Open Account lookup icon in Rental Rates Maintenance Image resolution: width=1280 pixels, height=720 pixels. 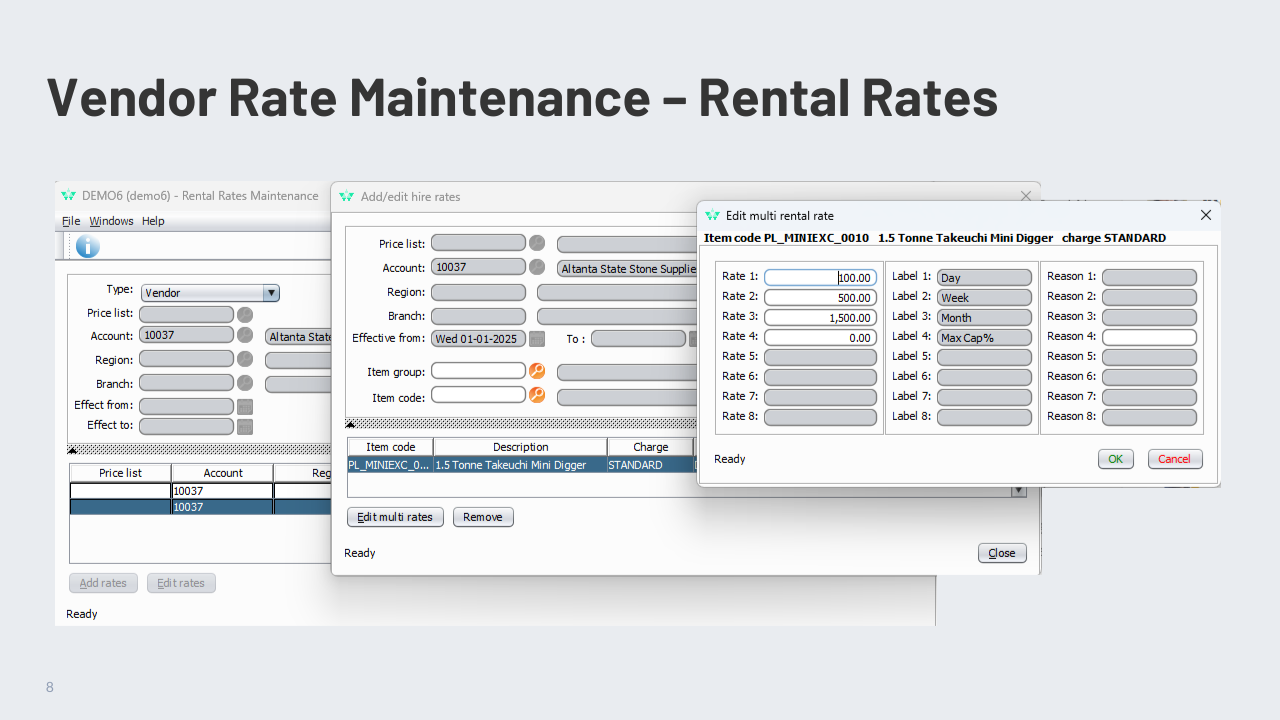pos(245,336)
